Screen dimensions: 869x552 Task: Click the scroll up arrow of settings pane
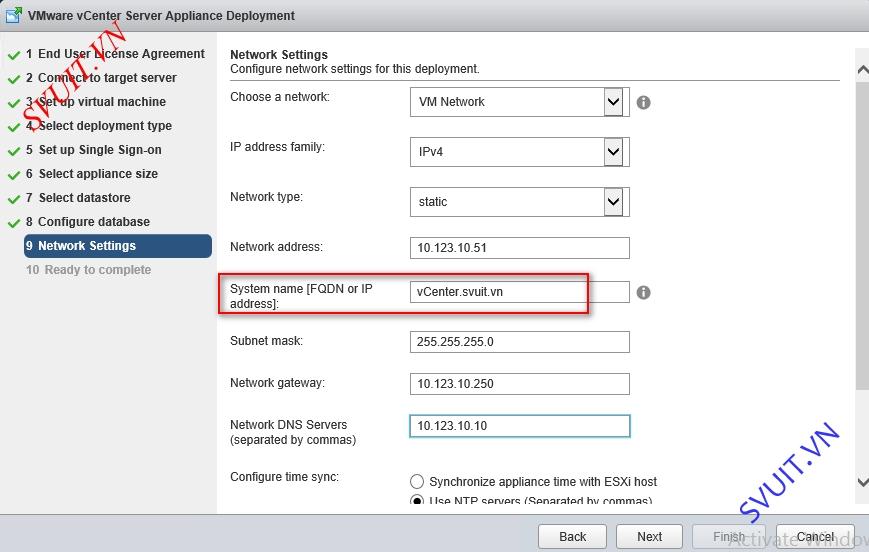(862, 70)
